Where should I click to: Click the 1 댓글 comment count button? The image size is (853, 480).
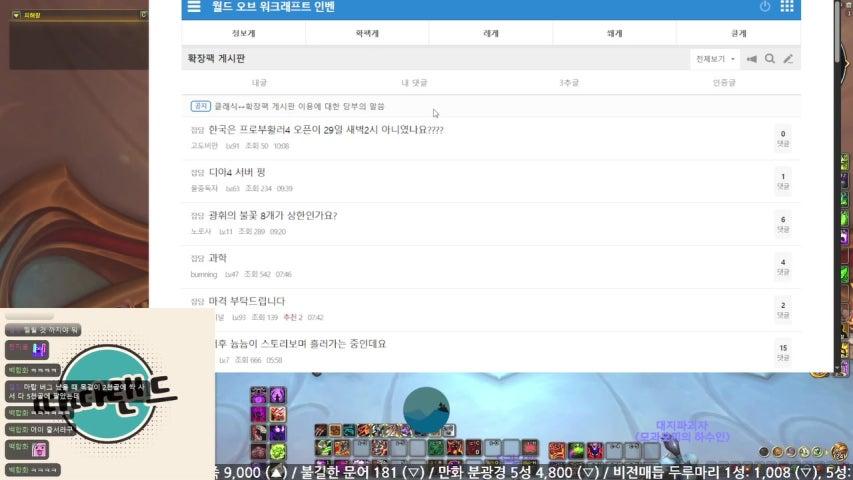click(x=783, y=181)
